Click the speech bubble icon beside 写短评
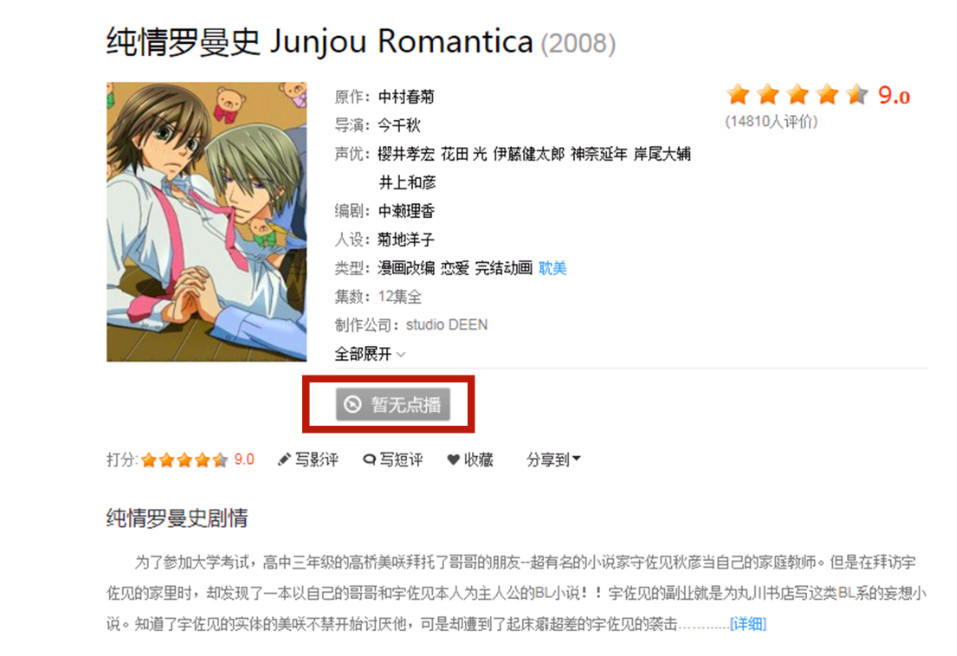957x656 pixels. click(x=369, y=460)
